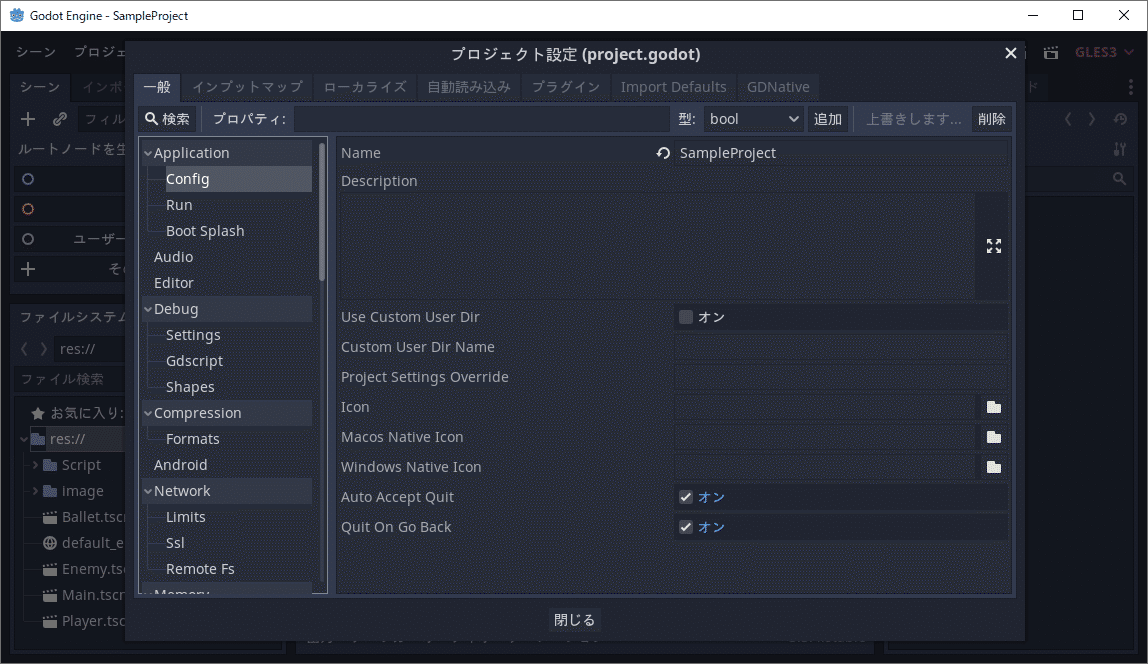Switch to the プラグイン tab
The width and height of the screenshot is (1148, 664).
pos(566,86)
